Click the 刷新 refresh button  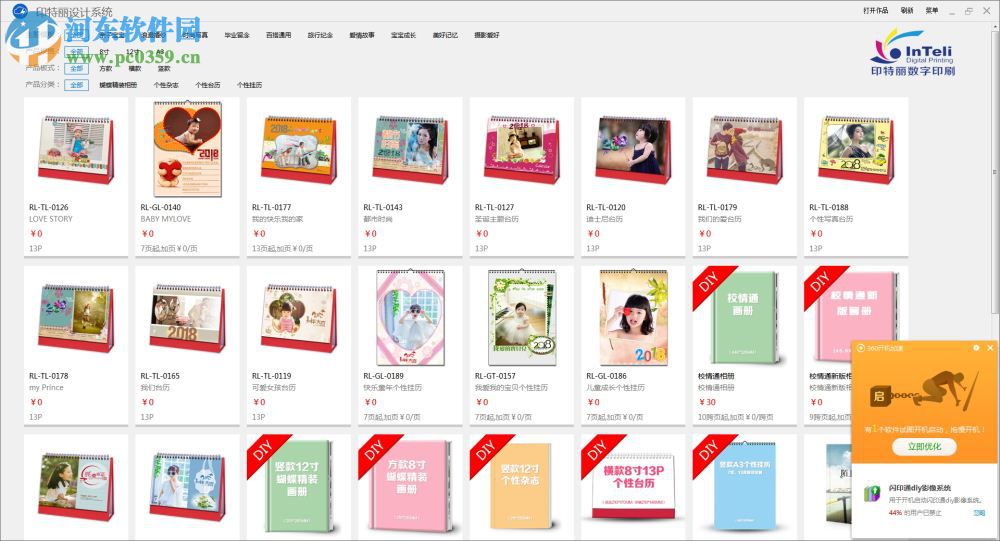pos(907,11)
